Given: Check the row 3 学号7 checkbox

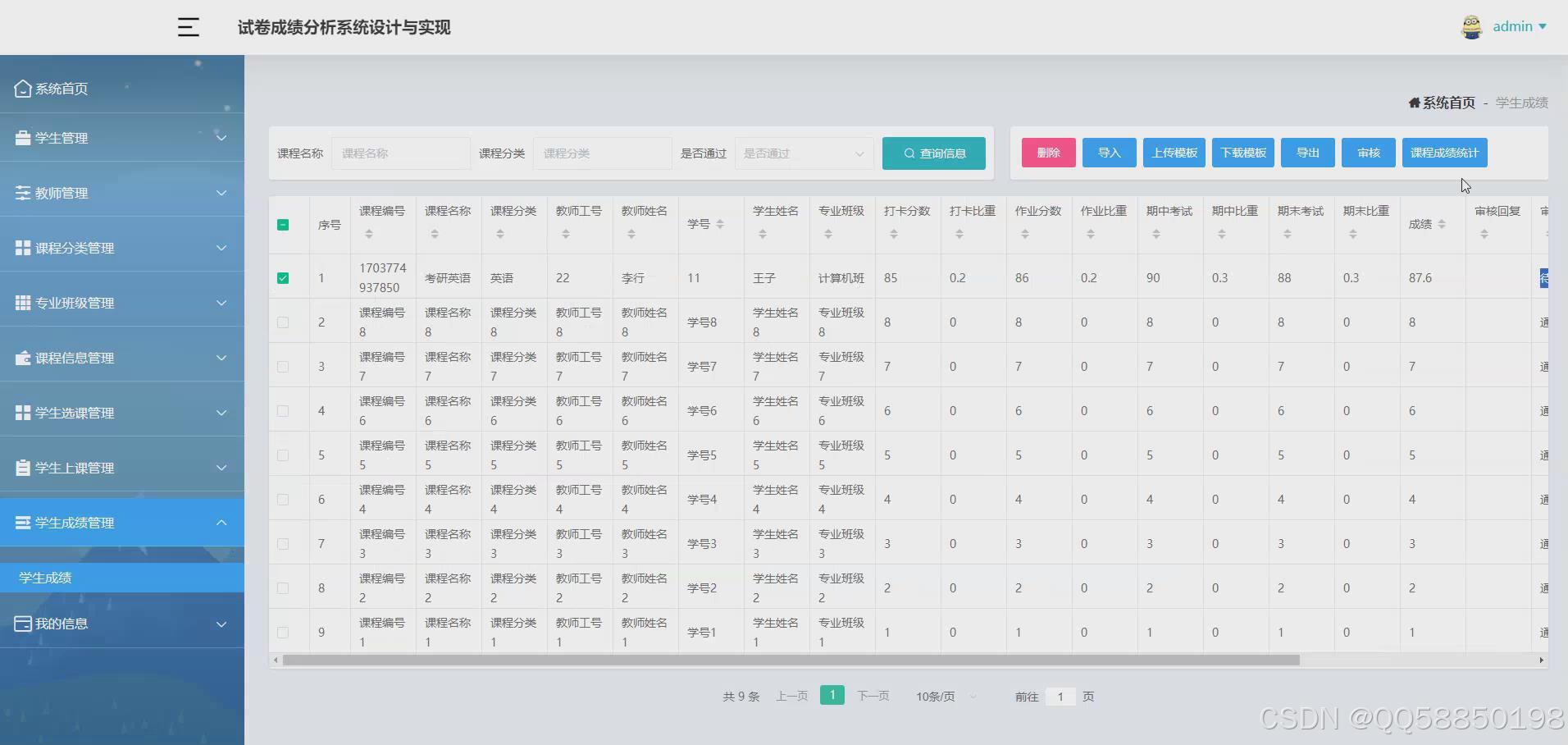Looking at the screenshot, I should (x=283, y=367).
